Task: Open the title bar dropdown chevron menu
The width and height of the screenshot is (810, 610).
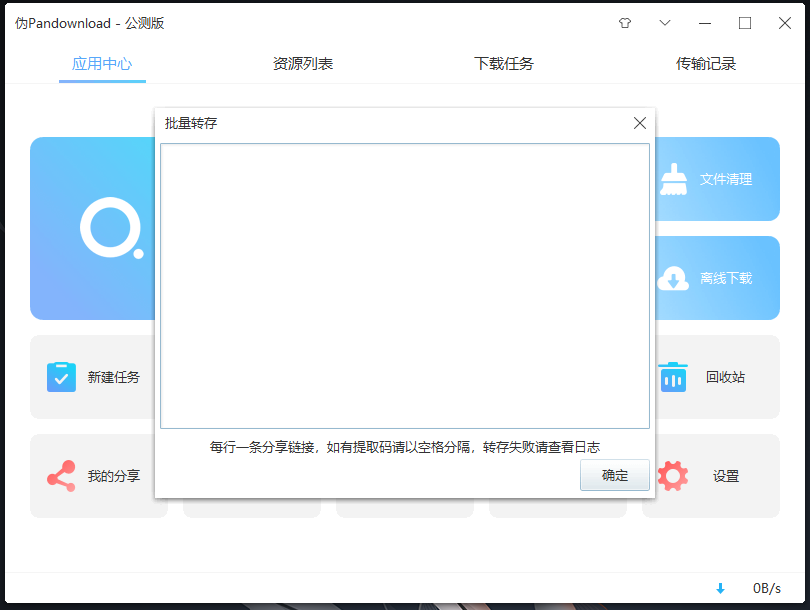Action: click(x=665, y=23)
